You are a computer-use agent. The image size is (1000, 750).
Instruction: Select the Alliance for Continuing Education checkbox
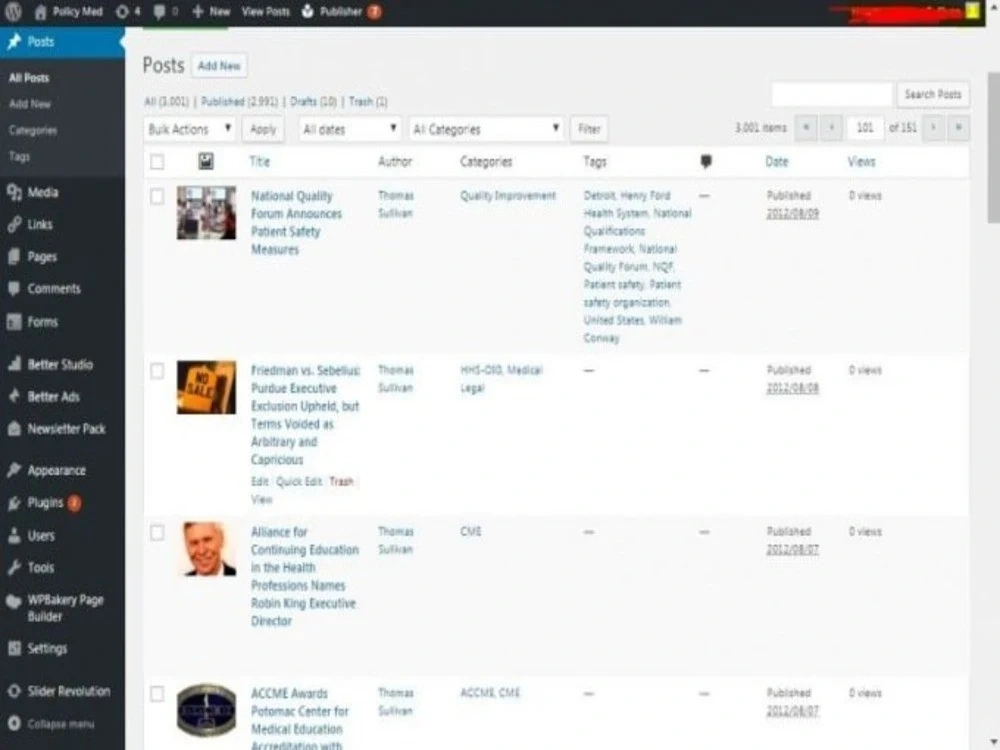(x=157, y=533)
